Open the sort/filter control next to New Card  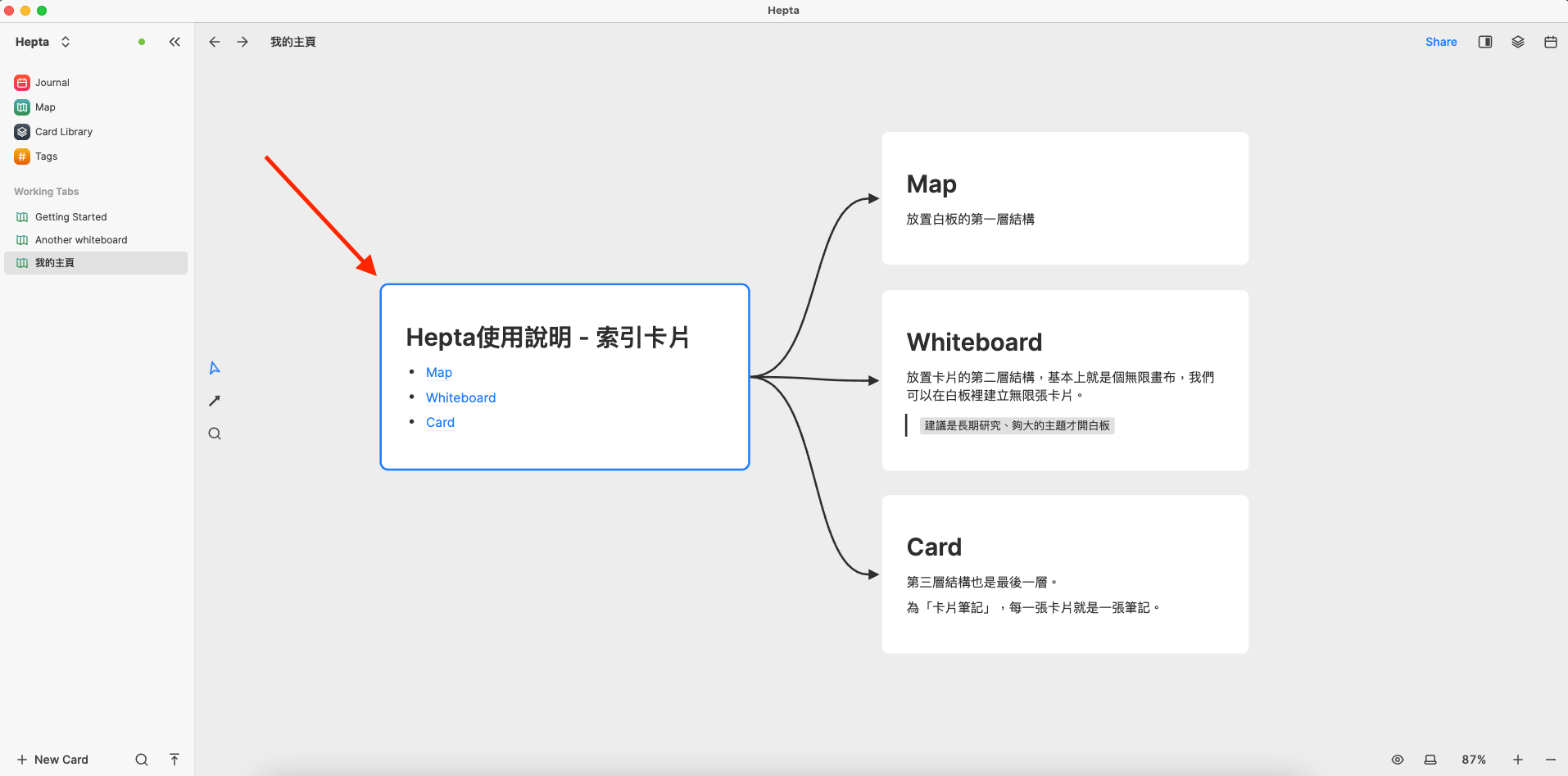pos(174,759)
